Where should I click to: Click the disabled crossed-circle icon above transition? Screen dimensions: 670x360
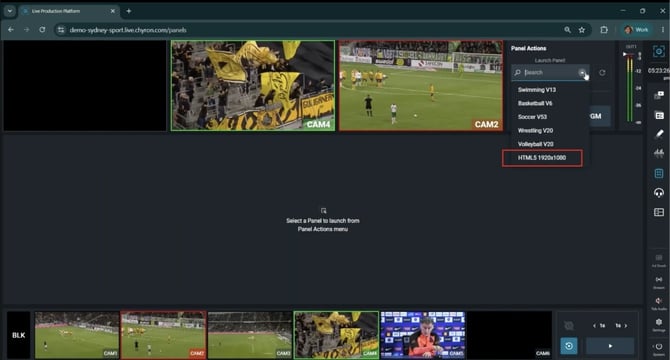point(569,326)
